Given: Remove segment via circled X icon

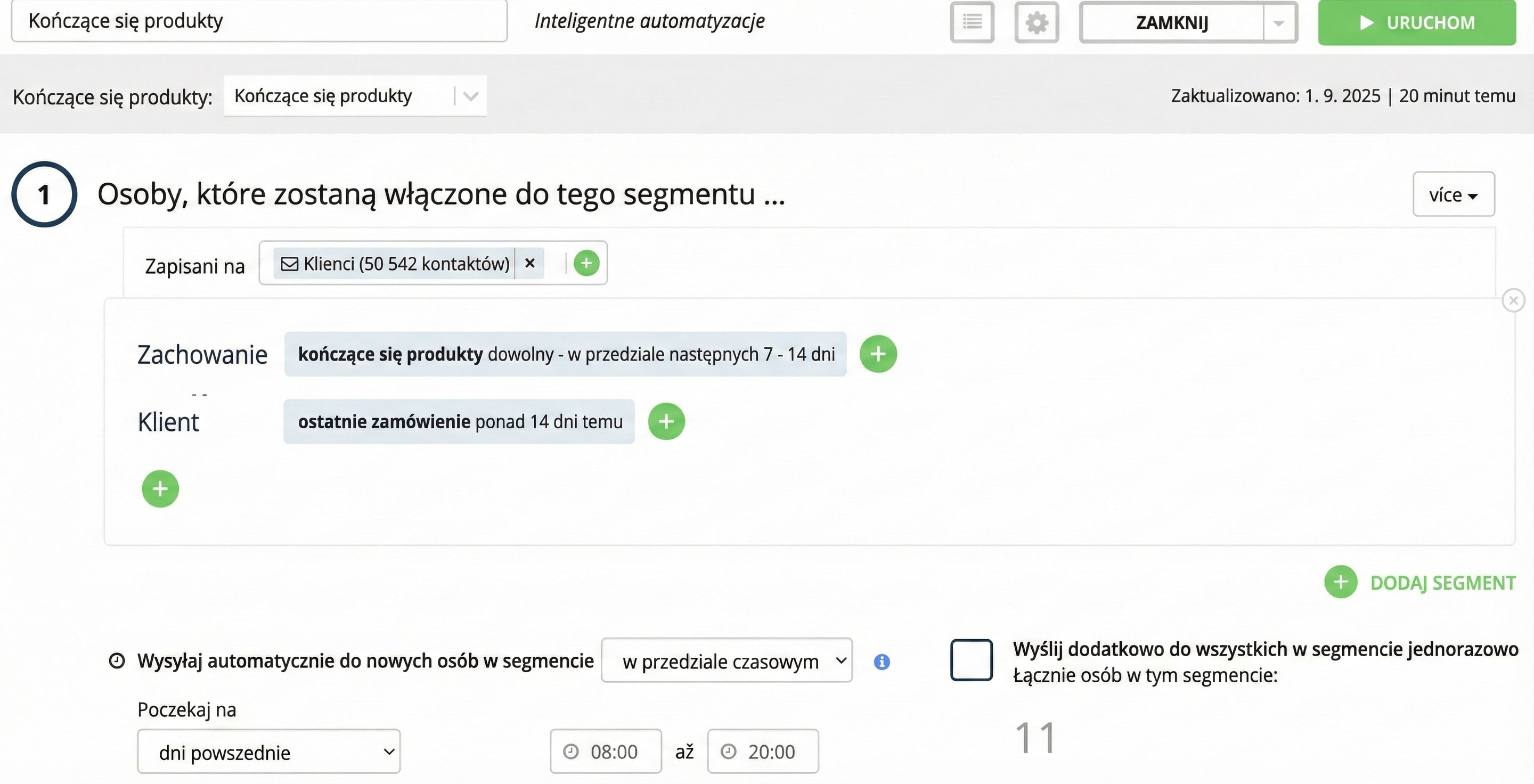Looking at the screenshot, I should pyautogui.click(x=1513, y=300).
